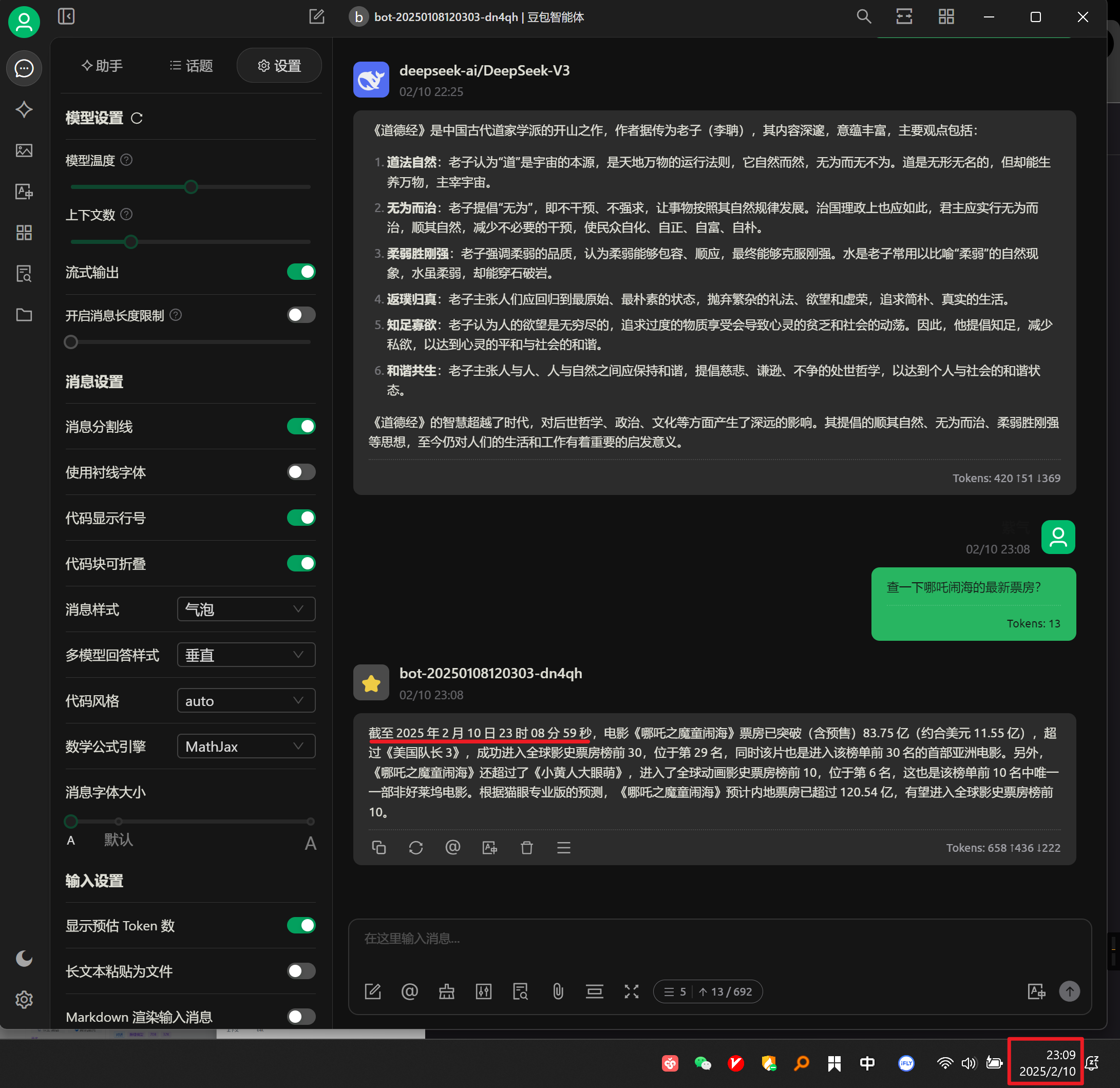Image resolution: width=1120 pixels, height=1088 pixels.
Task: Toggle narrow mode icon in the title bar
Action: click(904, 16)
